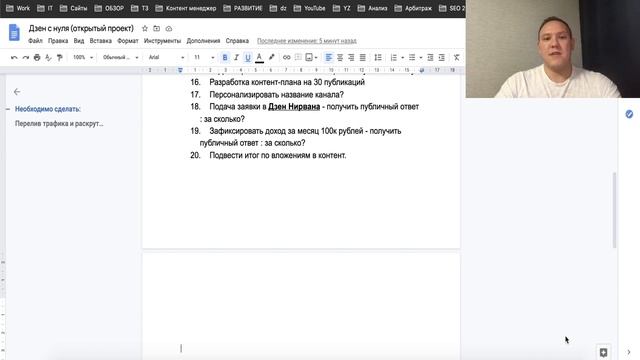Decrease the paragraph indent
The image size is (640, 360).
coord(430,58)
